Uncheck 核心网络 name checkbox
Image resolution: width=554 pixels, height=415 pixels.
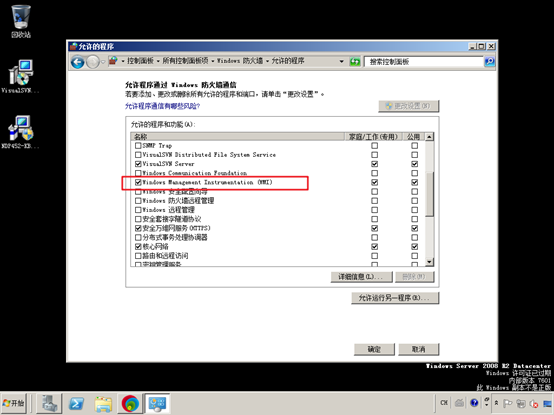[x=138, y=247]
